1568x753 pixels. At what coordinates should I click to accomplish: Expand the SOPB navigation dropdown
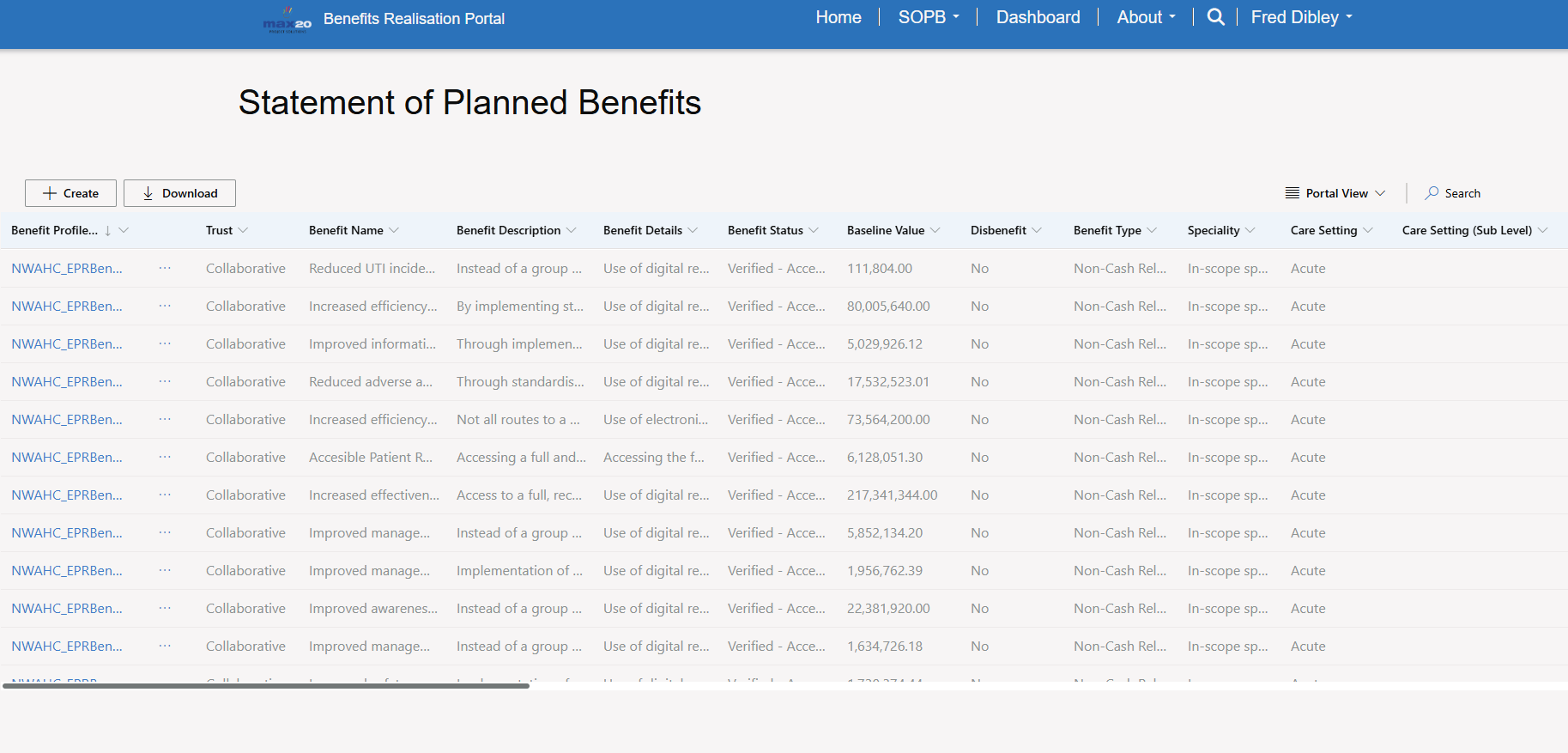929,17
